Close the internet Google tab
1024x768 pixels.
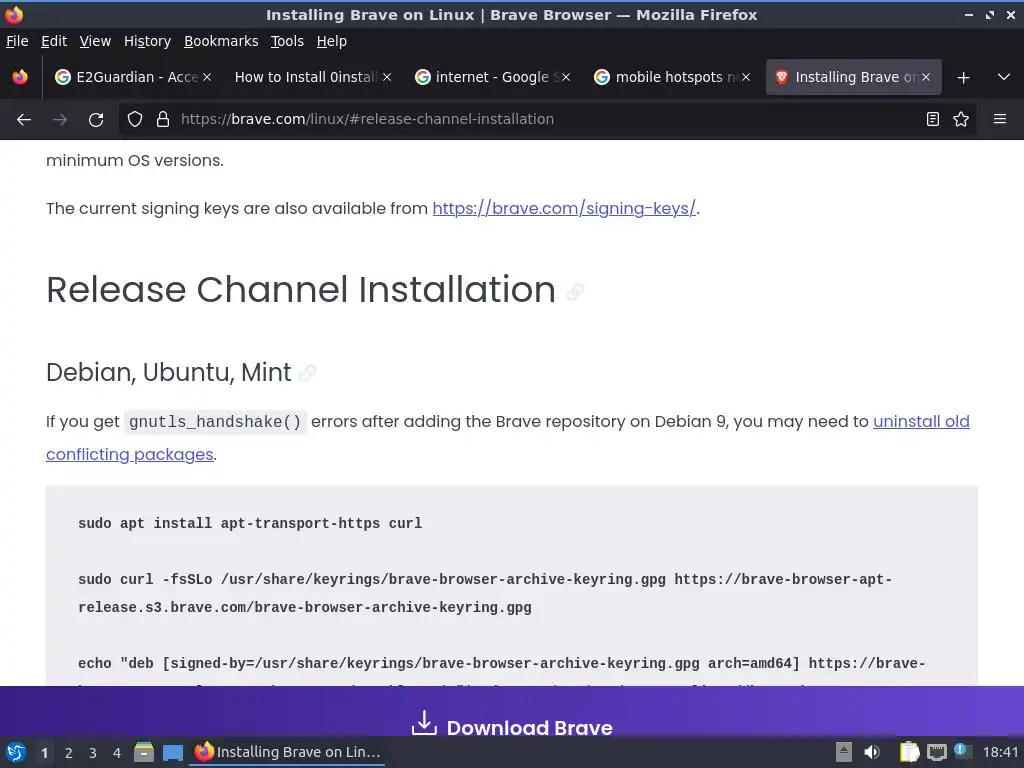[x=566, y=77]
